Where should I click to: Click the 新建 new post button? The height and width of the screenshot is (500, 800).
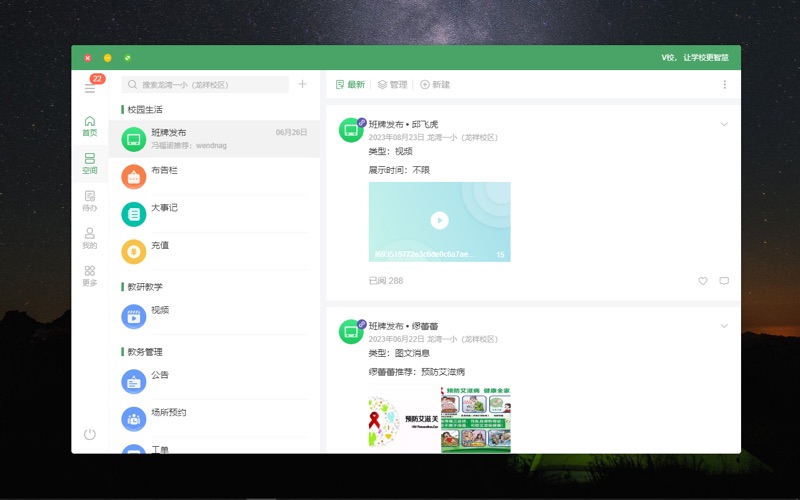tap(435, 85)
